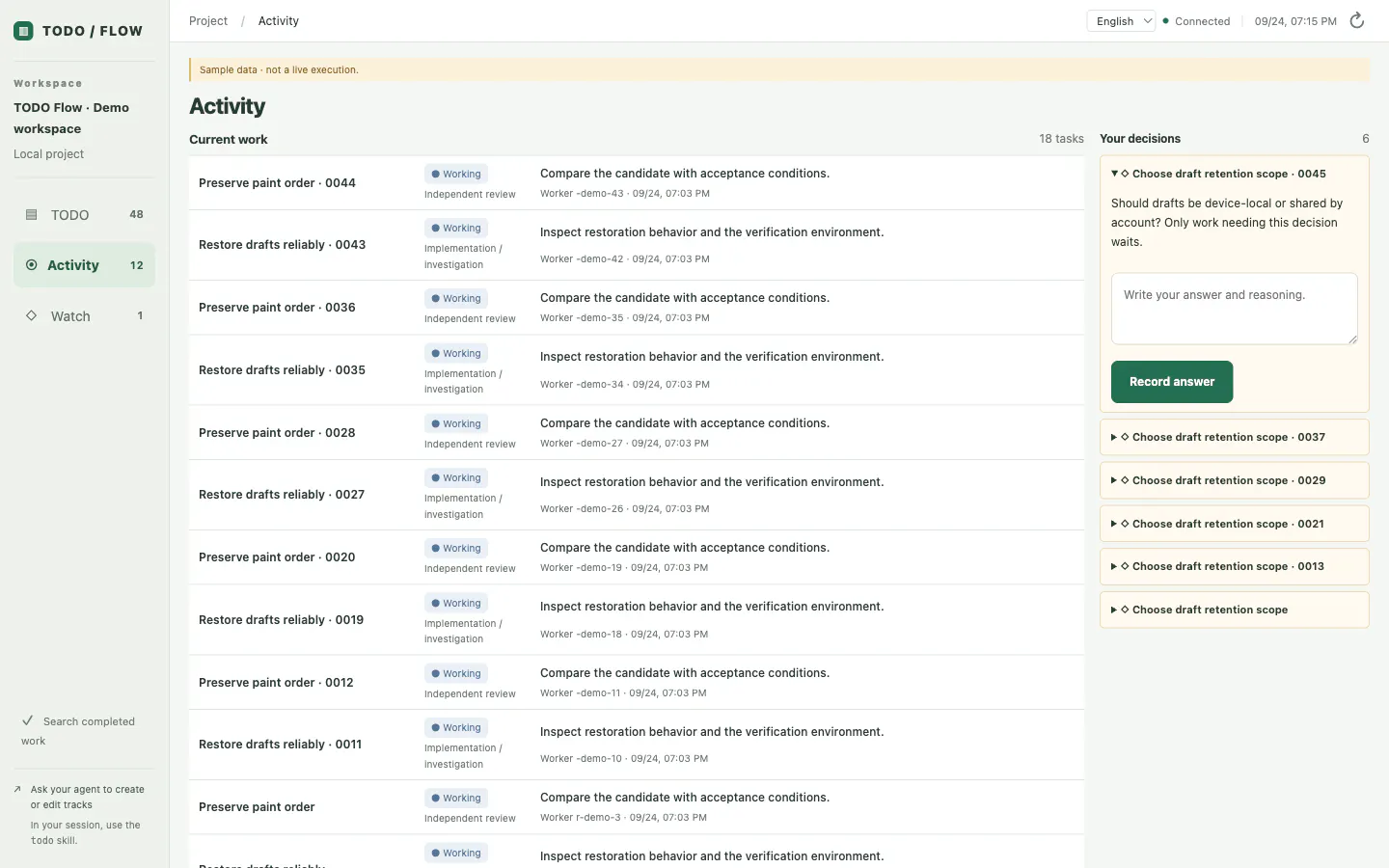Click diamond icon of decision 0029
Screen dimensions: 1389x868
(1125, 480)
